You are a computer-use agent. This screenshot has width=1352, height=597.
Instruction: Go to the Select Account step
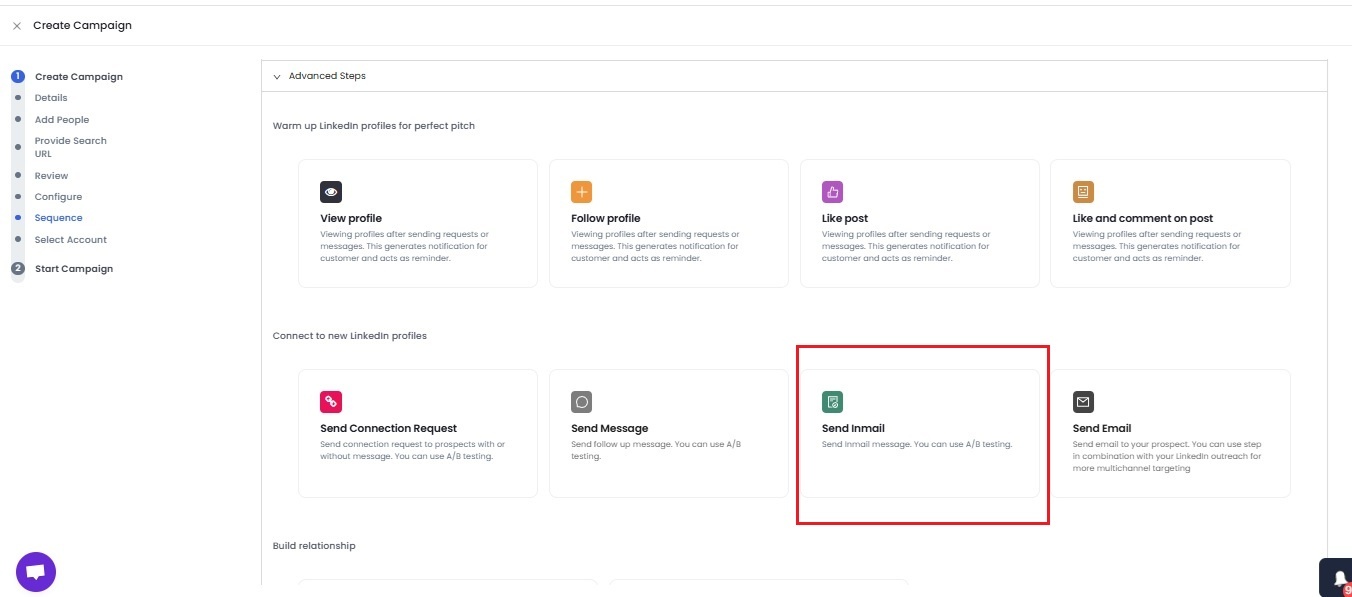click(x=71, y=240)
